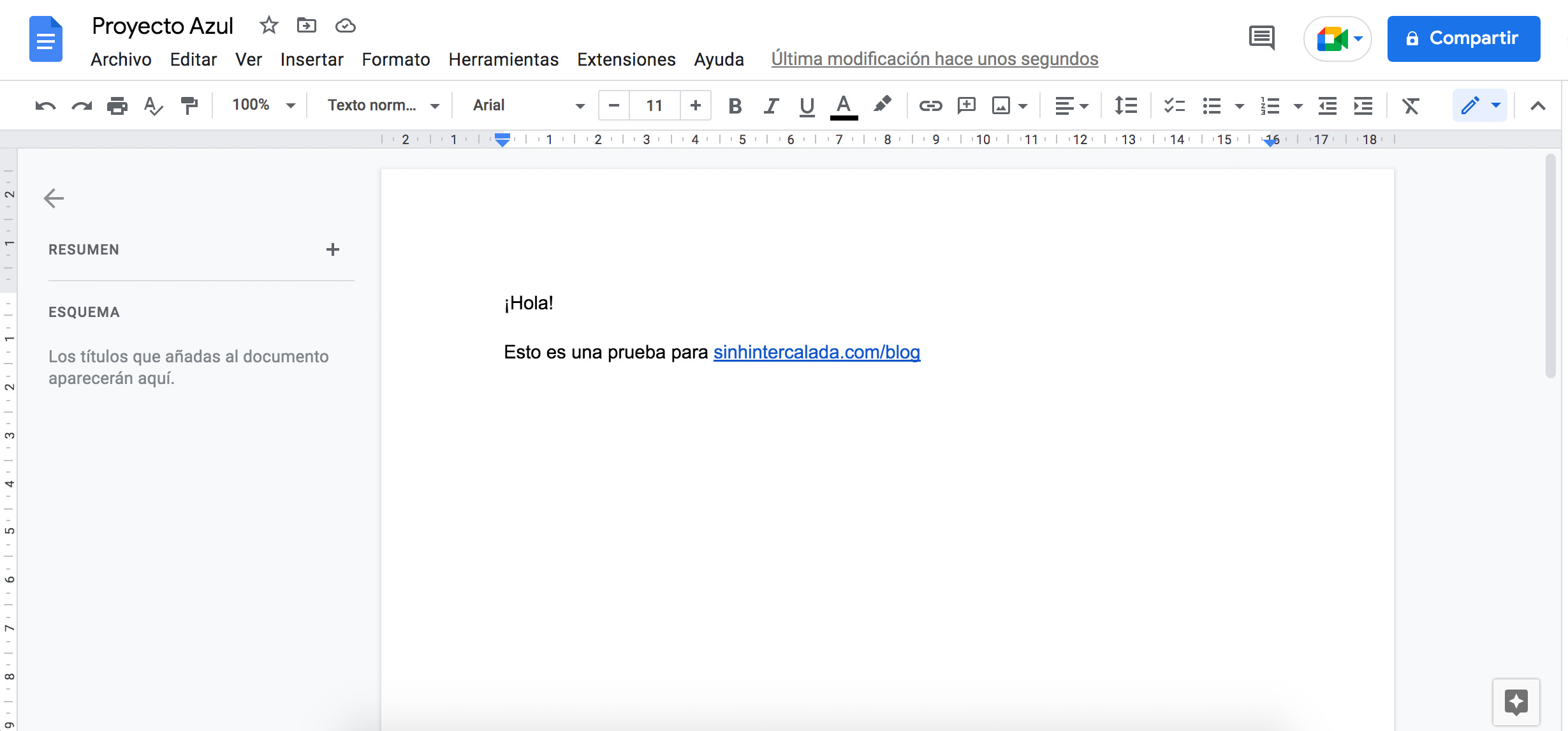Open the sinhintercalada.com/blog link

coord(816,352)
